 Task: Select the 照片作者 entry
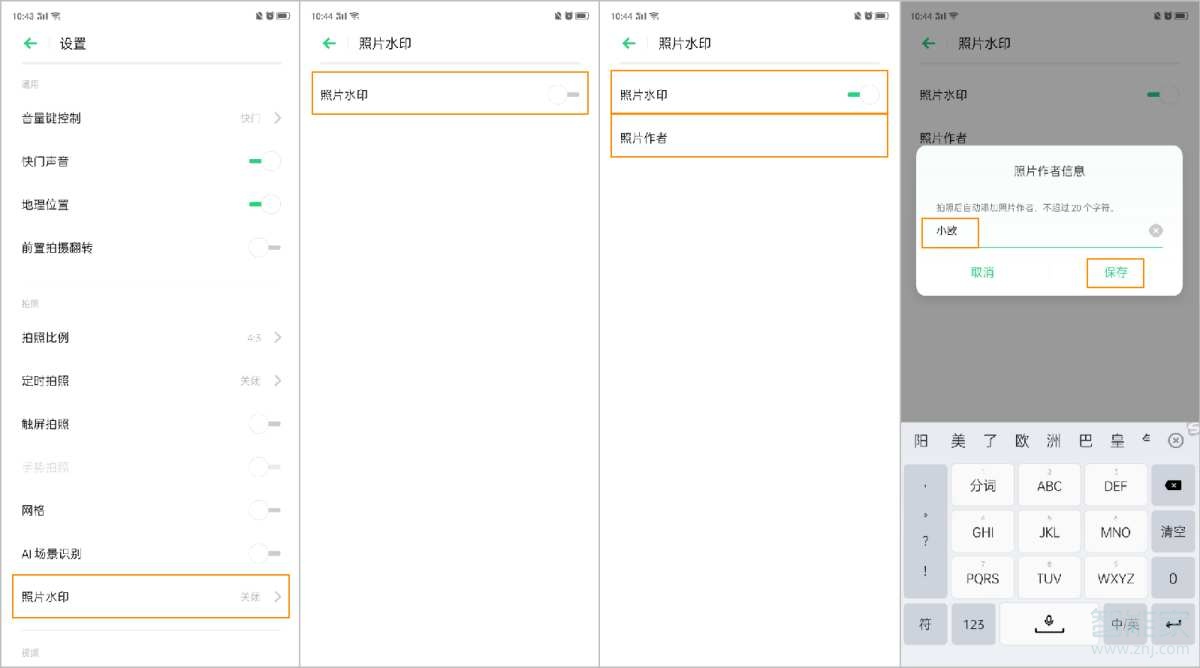pos(750,137)
